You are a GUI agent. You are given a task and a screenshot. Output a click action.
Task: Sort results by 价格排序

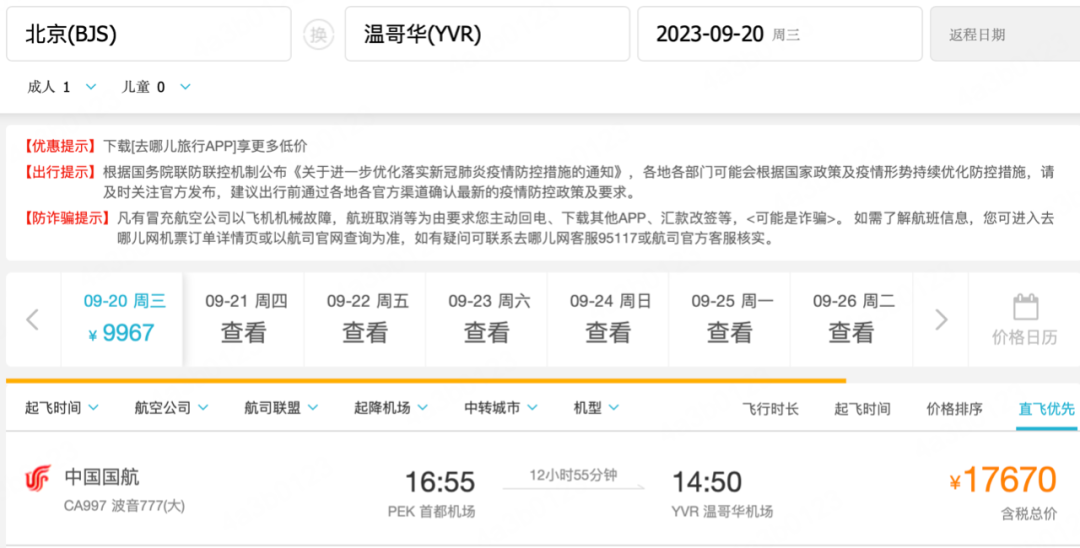[955, 409]
